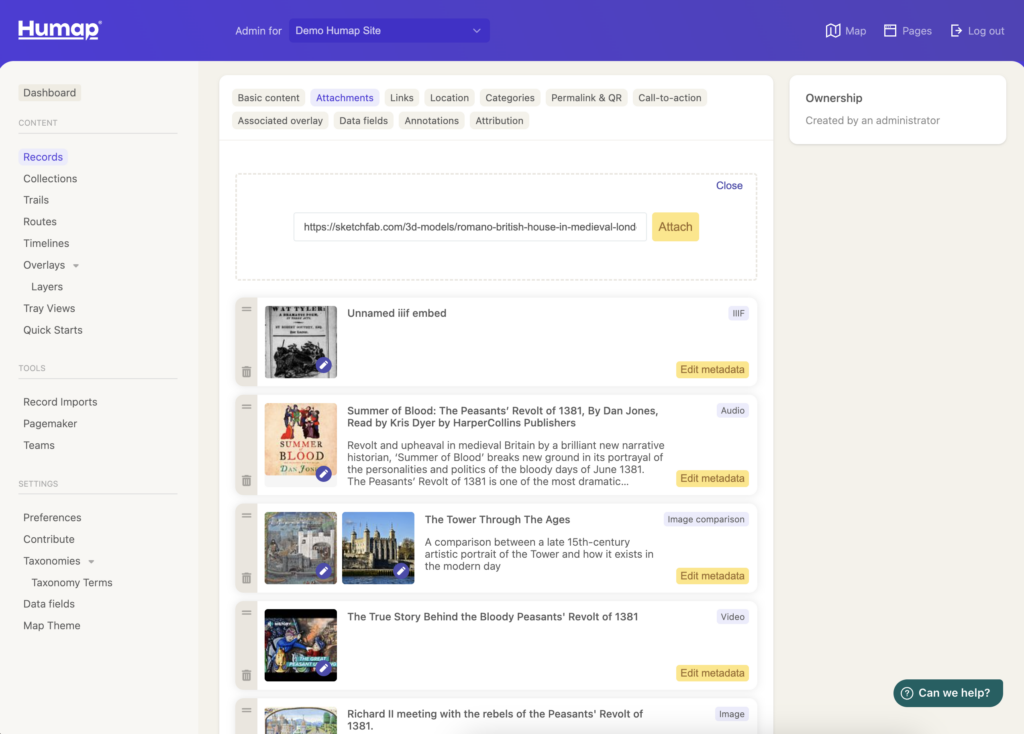Edit the Summer of Blood thumbnail image
The width and height of the screenshot is (1024, 734).
[323, 474]
